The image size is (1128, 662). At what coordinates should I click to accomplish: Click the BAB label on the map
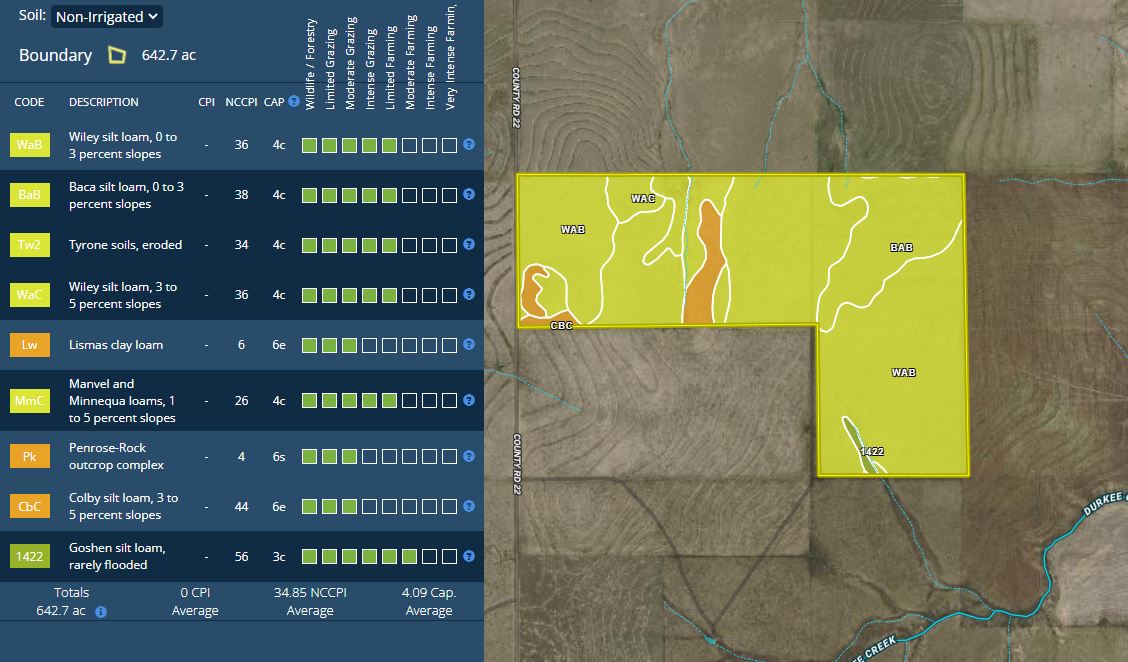pos(901,247)
